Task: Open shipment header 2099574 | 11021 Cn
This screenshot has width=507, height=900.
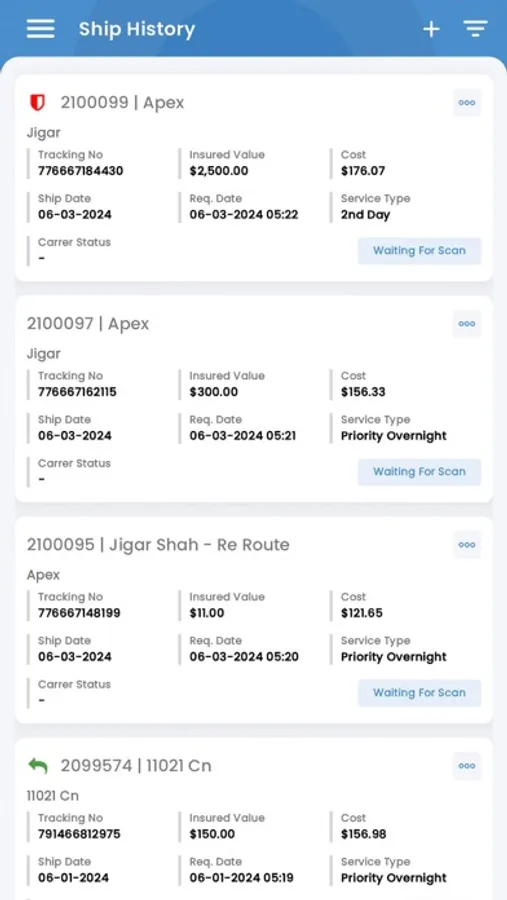Action: point(136,766)
